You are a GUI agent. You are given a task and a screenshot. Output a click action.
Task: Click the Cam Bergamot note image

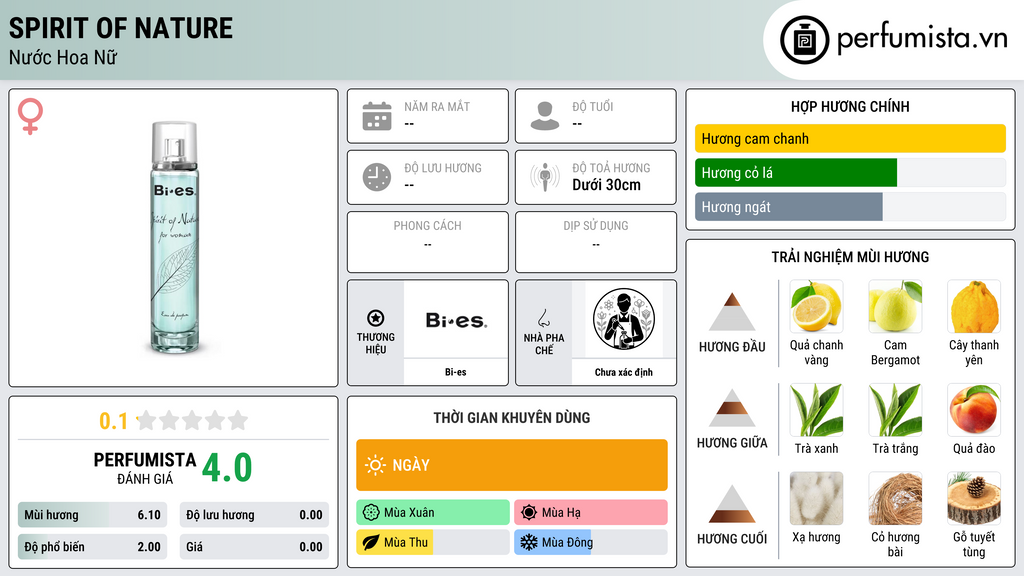click(x=895, y=306)
